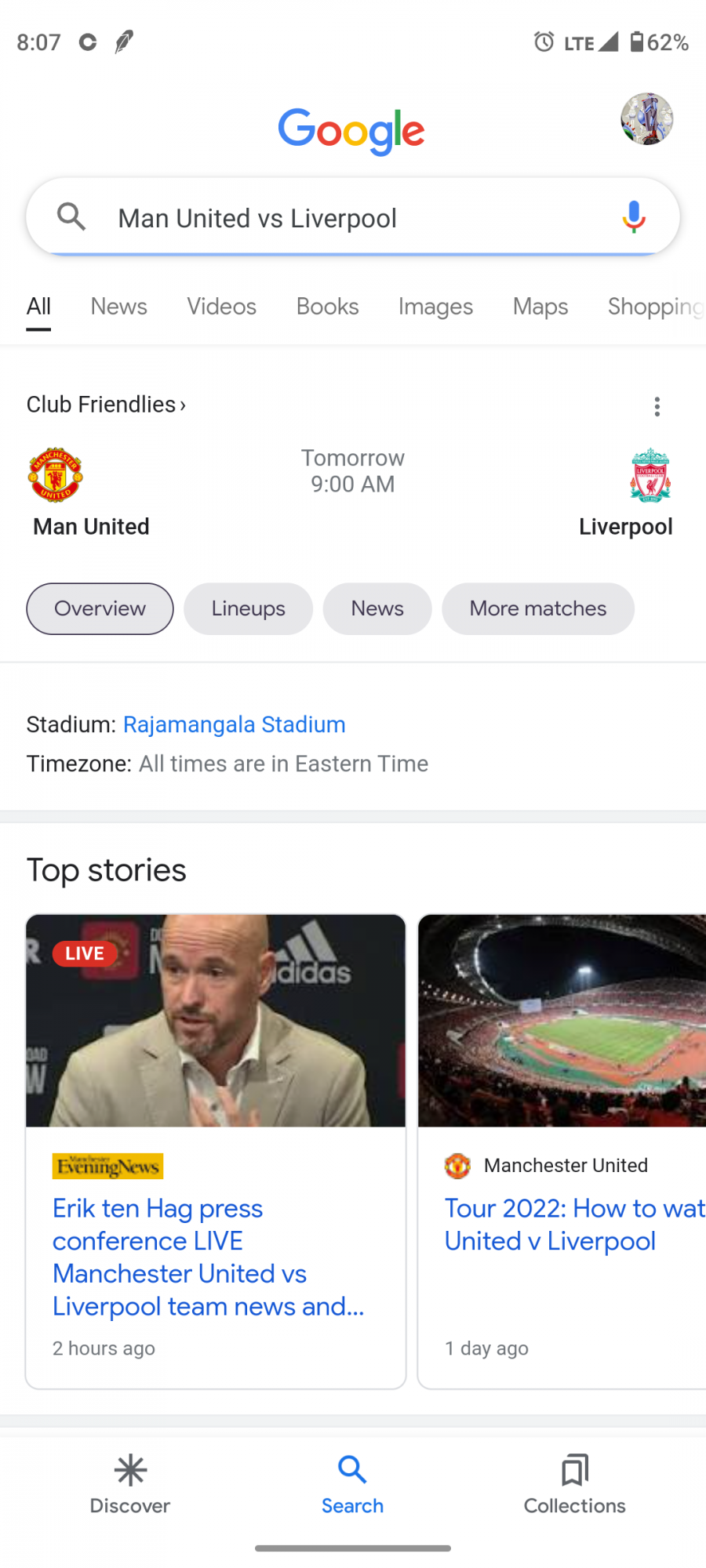Open Collections in bottom navigation
The height and width of the screenshot is (1568, 706).
point(574,1483)
